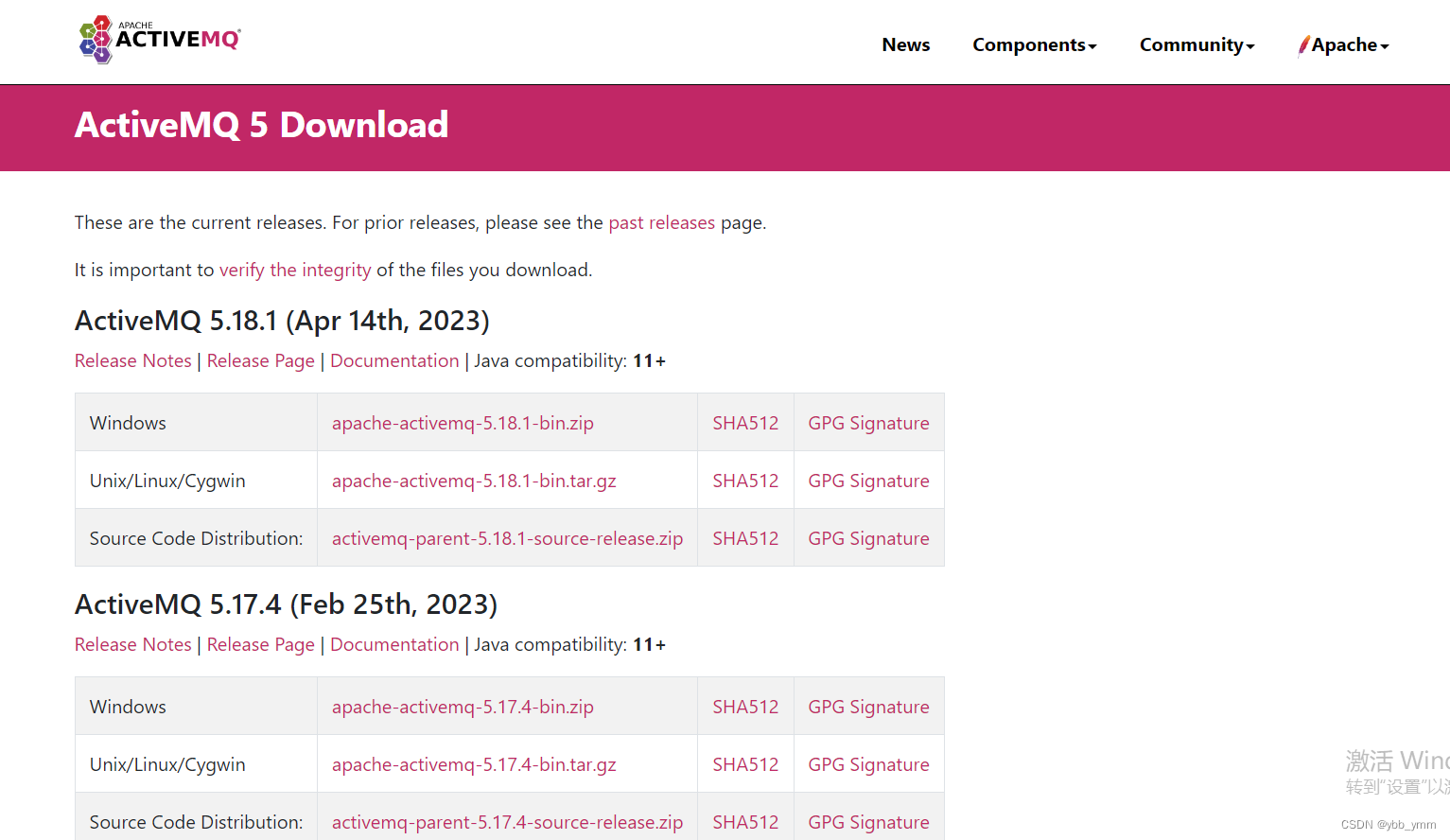Expand the Components dropdown menu
This screenshot has height=840, width=1450.
pyautogui.click(x=1034, y=44)
